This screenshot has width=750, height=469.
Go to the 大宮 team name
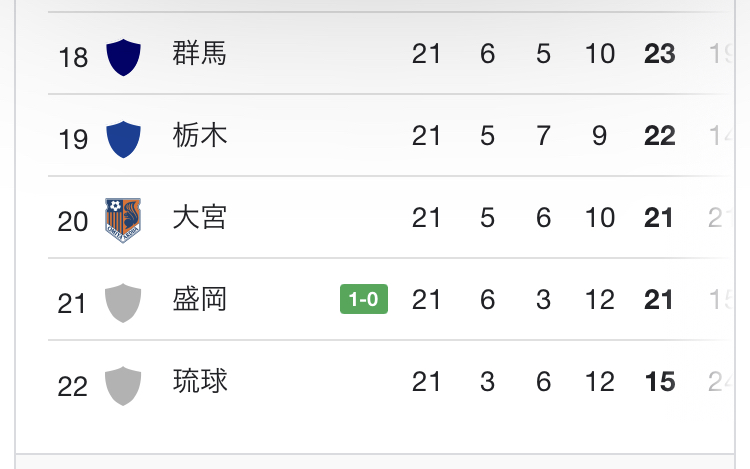tap(200, 218)
